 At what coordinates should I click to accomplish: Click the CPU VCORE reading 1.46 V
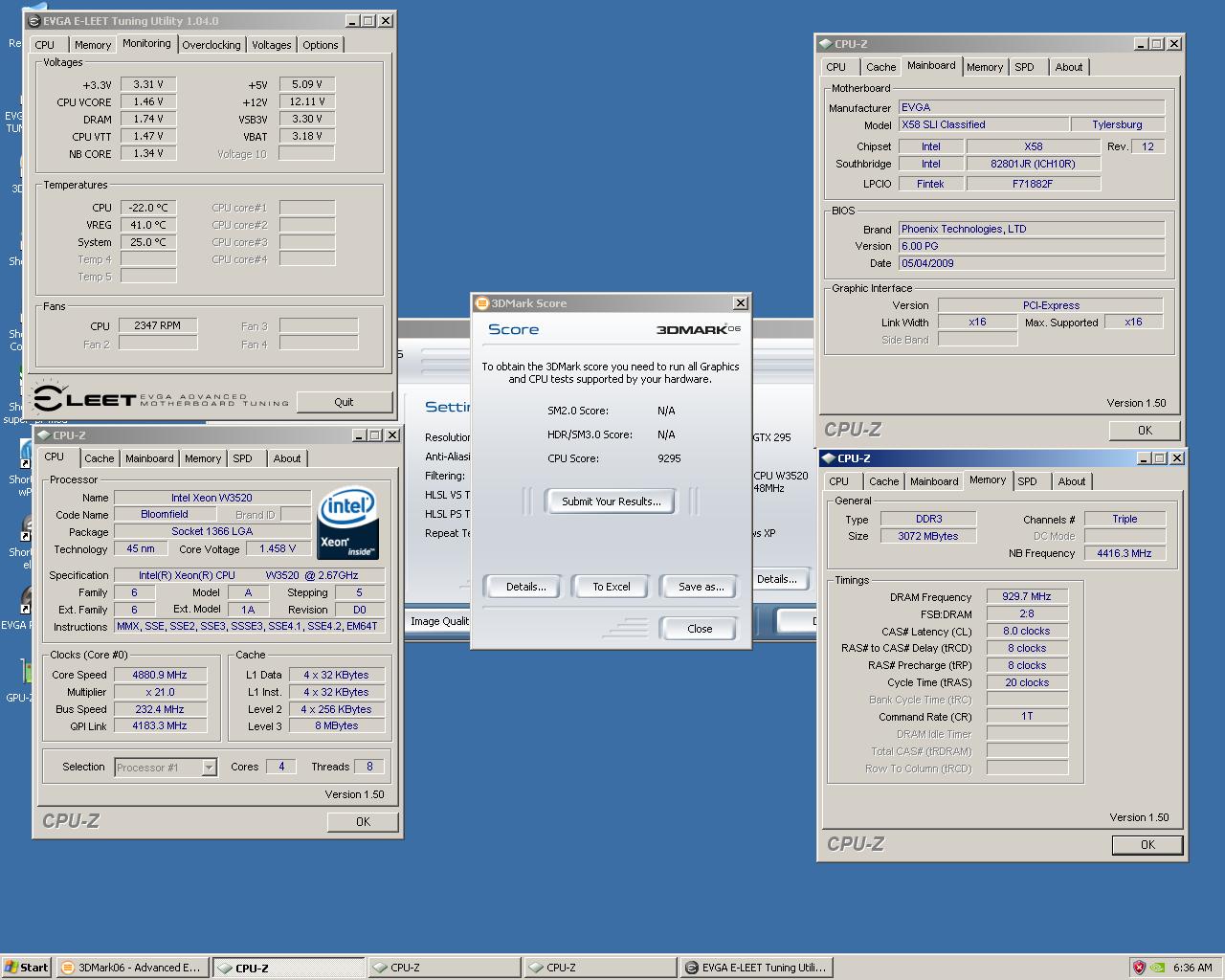pos(148,101)
